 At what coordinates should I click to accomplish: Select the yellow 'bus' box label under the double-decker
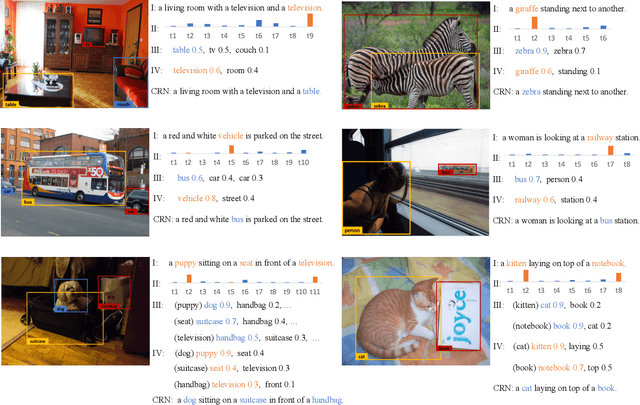pos(28,202)
